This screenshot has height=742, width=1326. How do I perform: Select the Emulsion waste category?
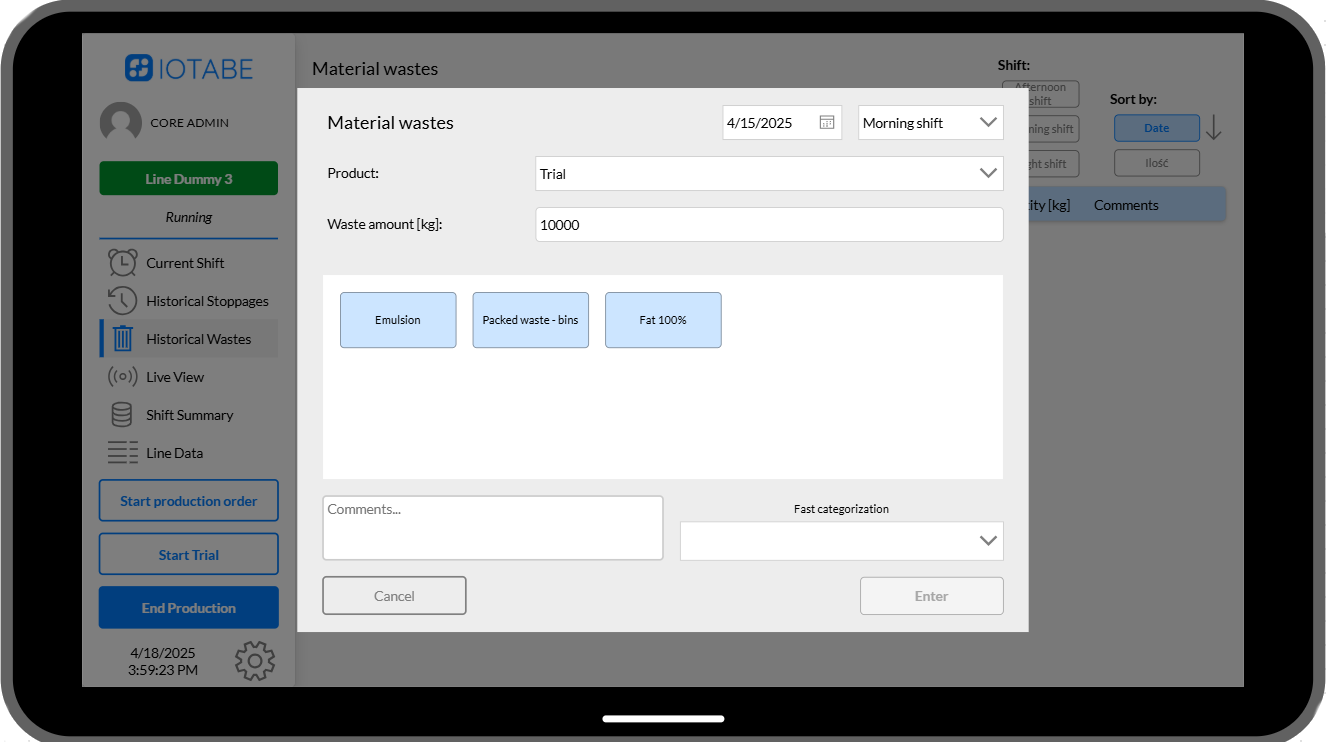398,320
